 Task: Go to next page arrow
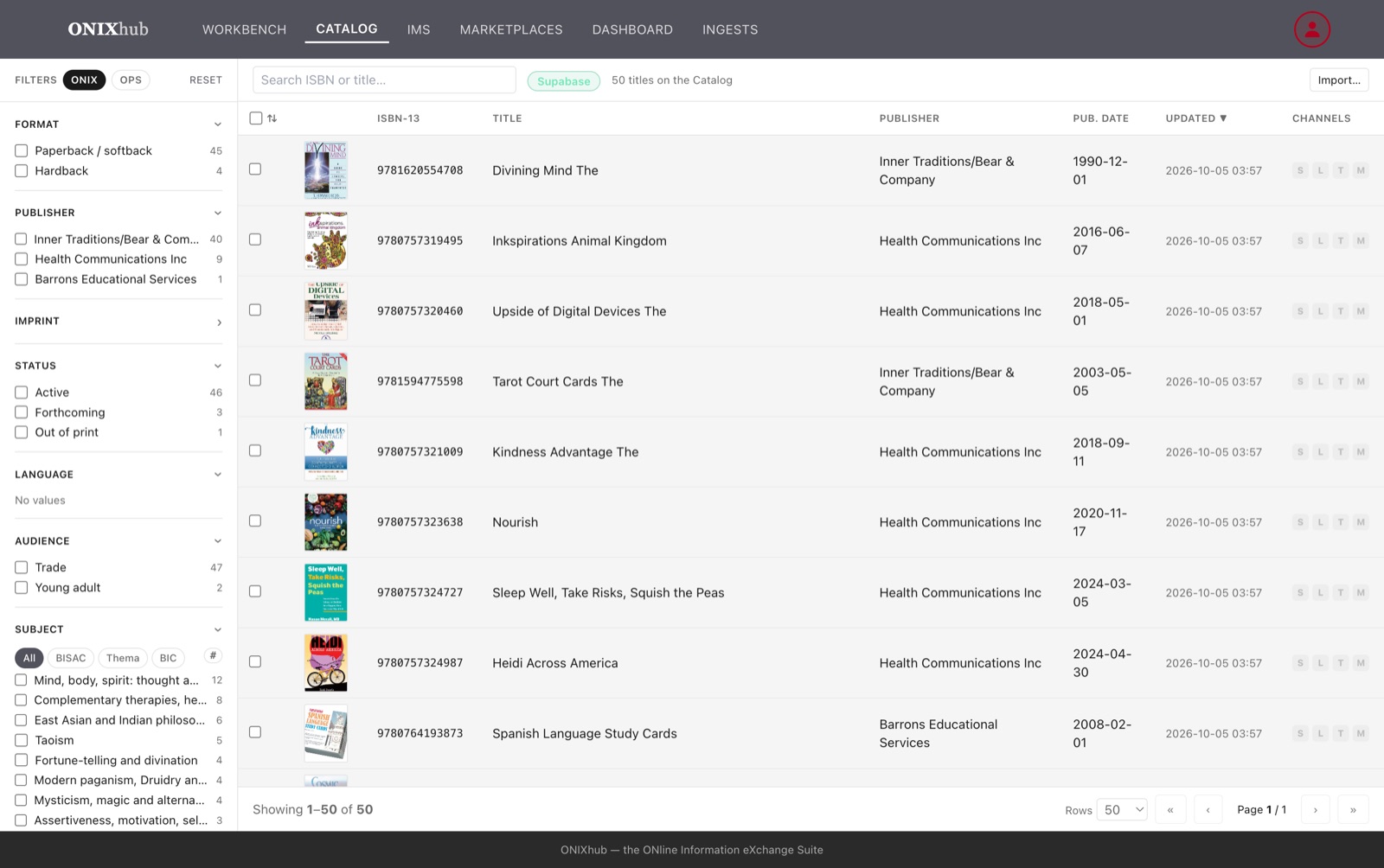click(x=1316, y=810)
